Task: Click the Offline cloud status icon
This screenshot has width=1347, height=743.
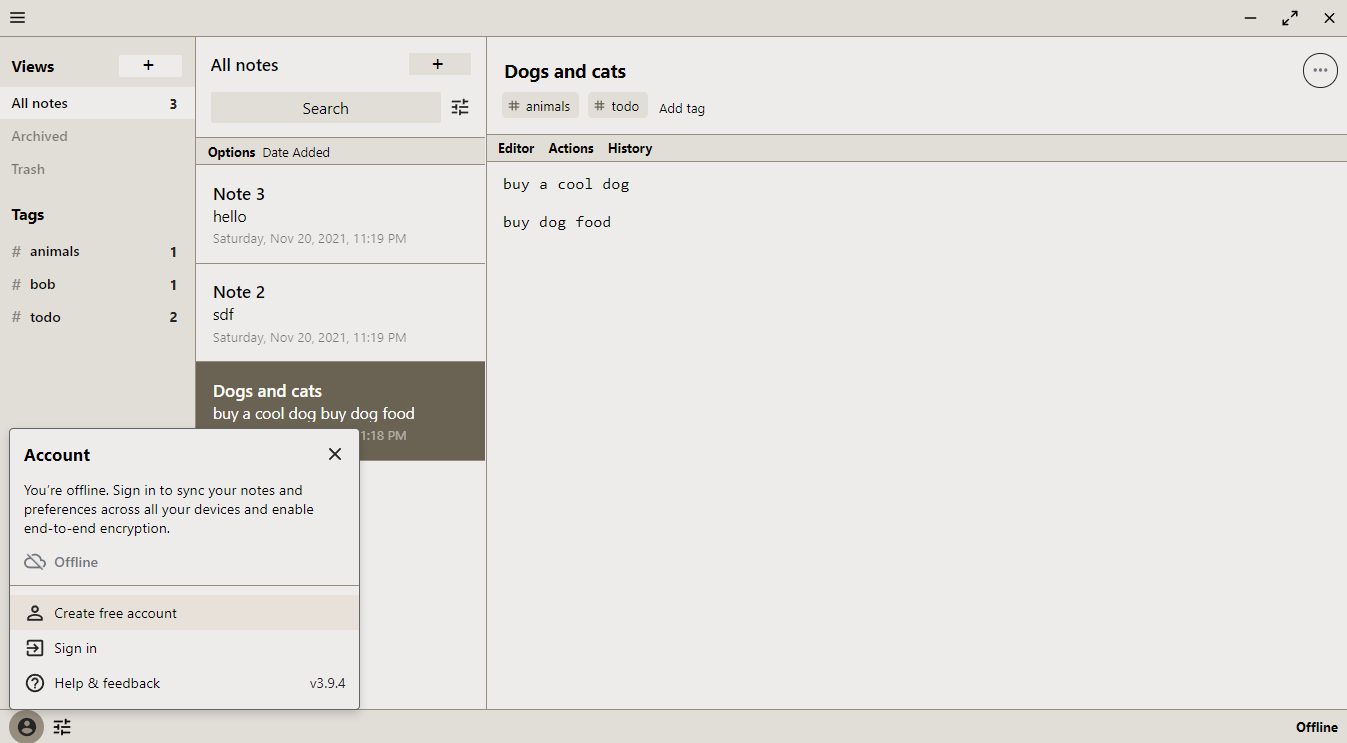Action: [35, 562]
